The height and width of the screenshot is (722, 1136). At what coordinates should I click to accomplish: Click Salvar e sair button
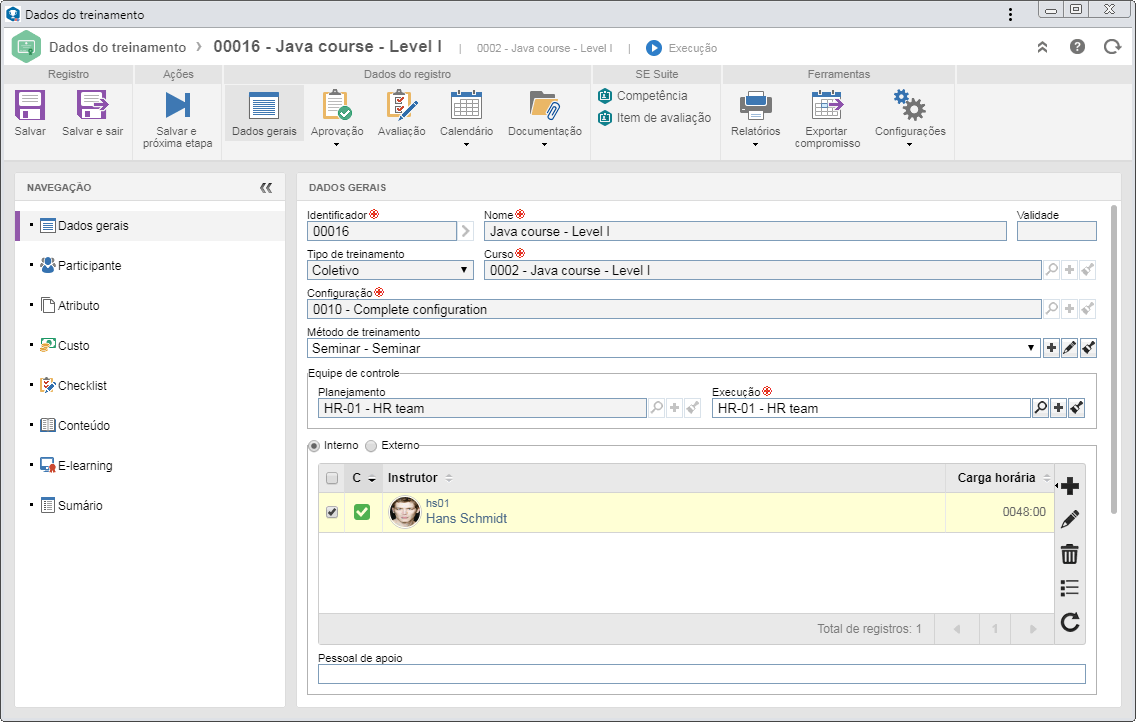(x=92, y=113)
